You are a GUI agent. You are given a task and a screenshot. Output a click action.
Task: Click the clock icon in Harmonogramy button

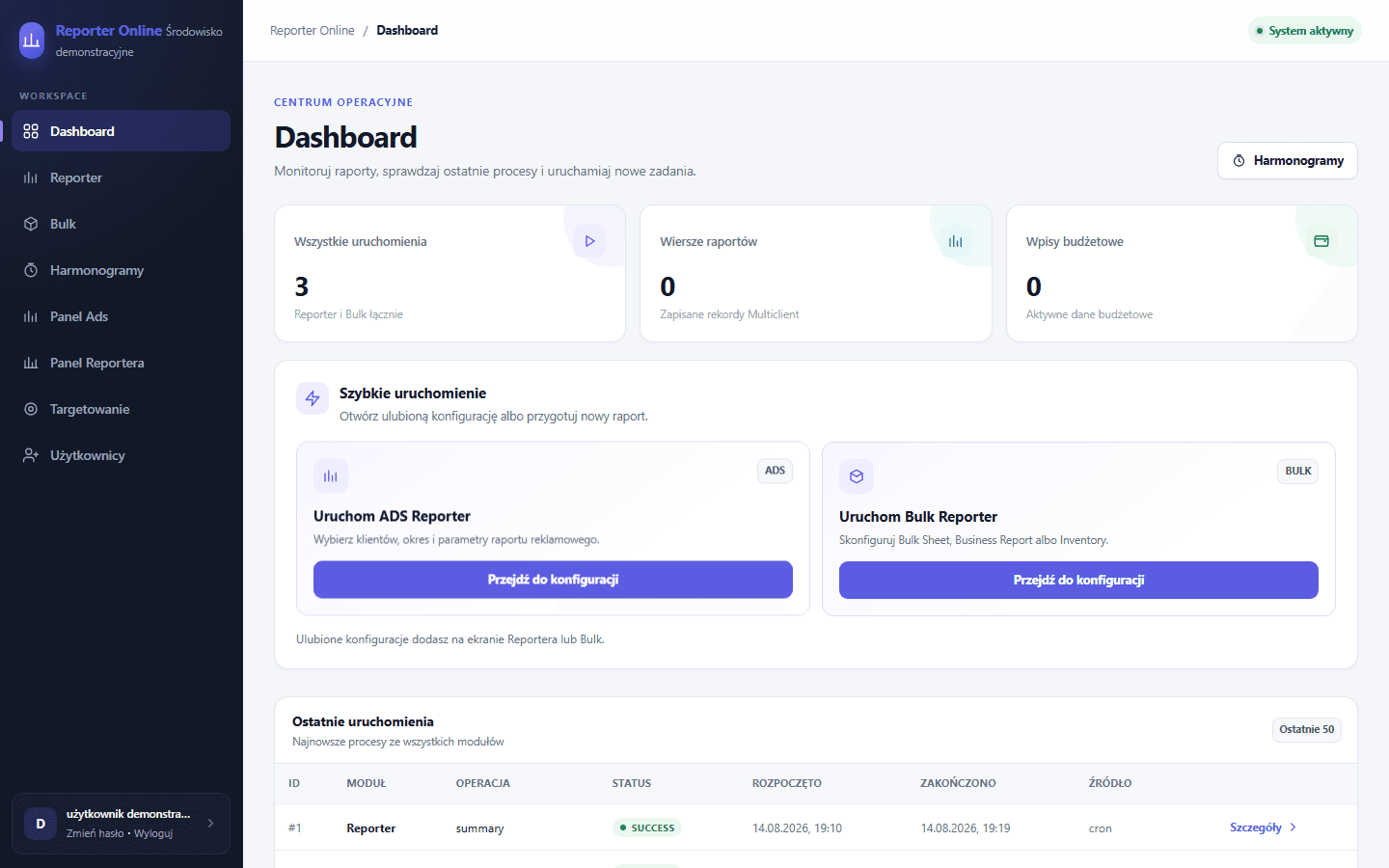(1239, 161)
